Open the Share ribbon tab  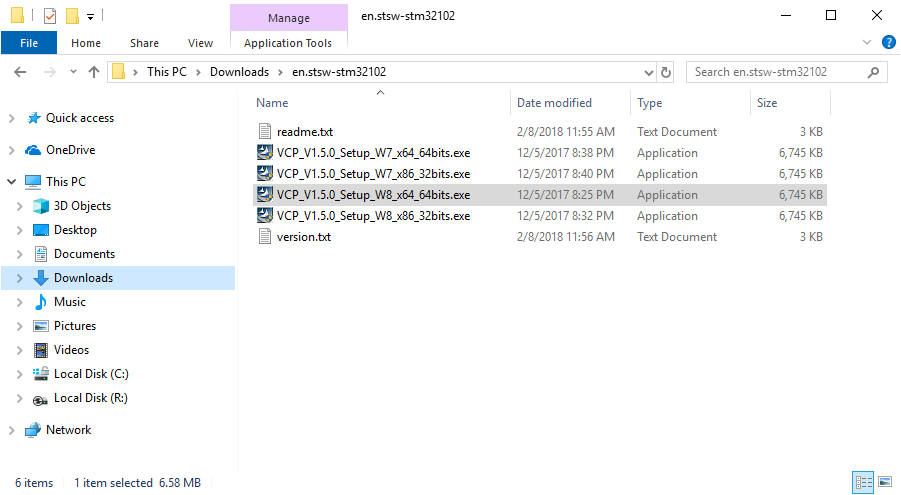coord(144,43)
